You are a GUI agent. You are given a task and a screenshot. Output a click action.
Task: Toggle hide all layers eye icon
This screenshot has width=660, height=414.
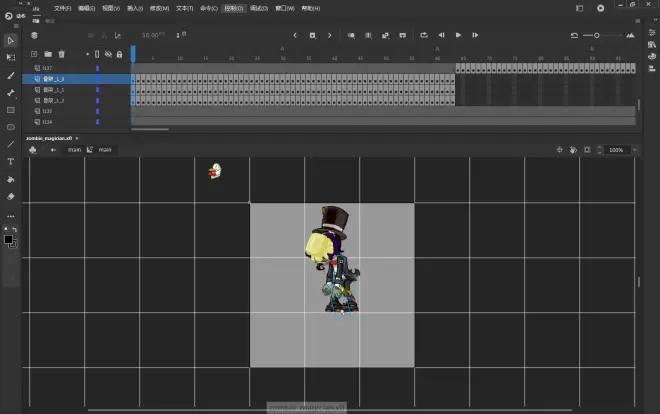pos(108,54)
